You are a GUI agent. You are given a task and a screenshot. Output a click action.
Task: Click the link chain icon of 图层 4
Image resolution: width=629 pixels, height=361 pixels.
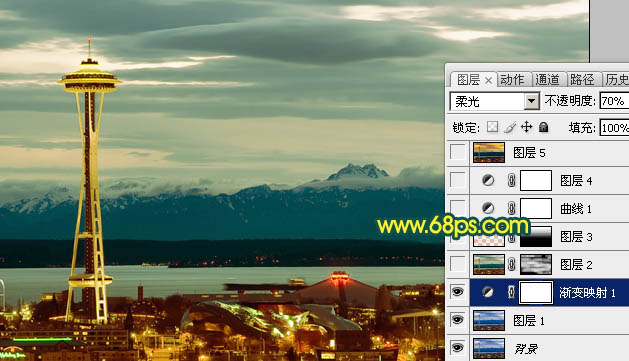pyautogui.click(x=511, y=180)
